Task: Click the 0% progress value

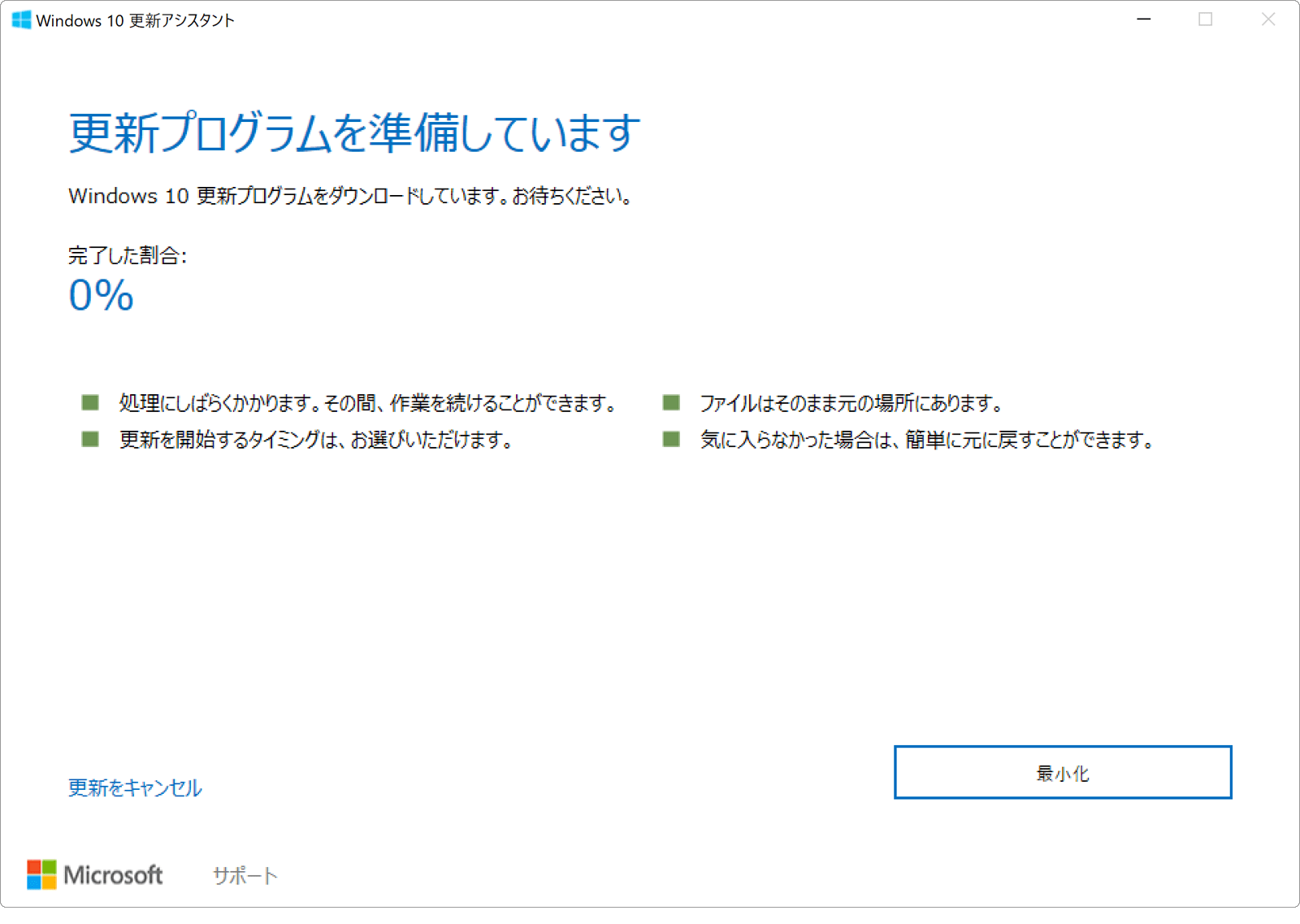Action: [x=102, y=296]
